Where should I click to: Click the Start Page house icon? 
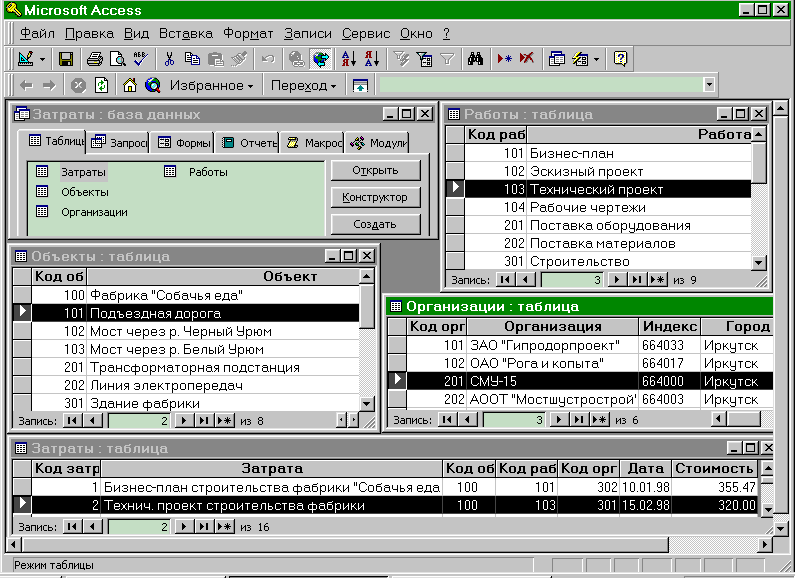tap(130, 85)
